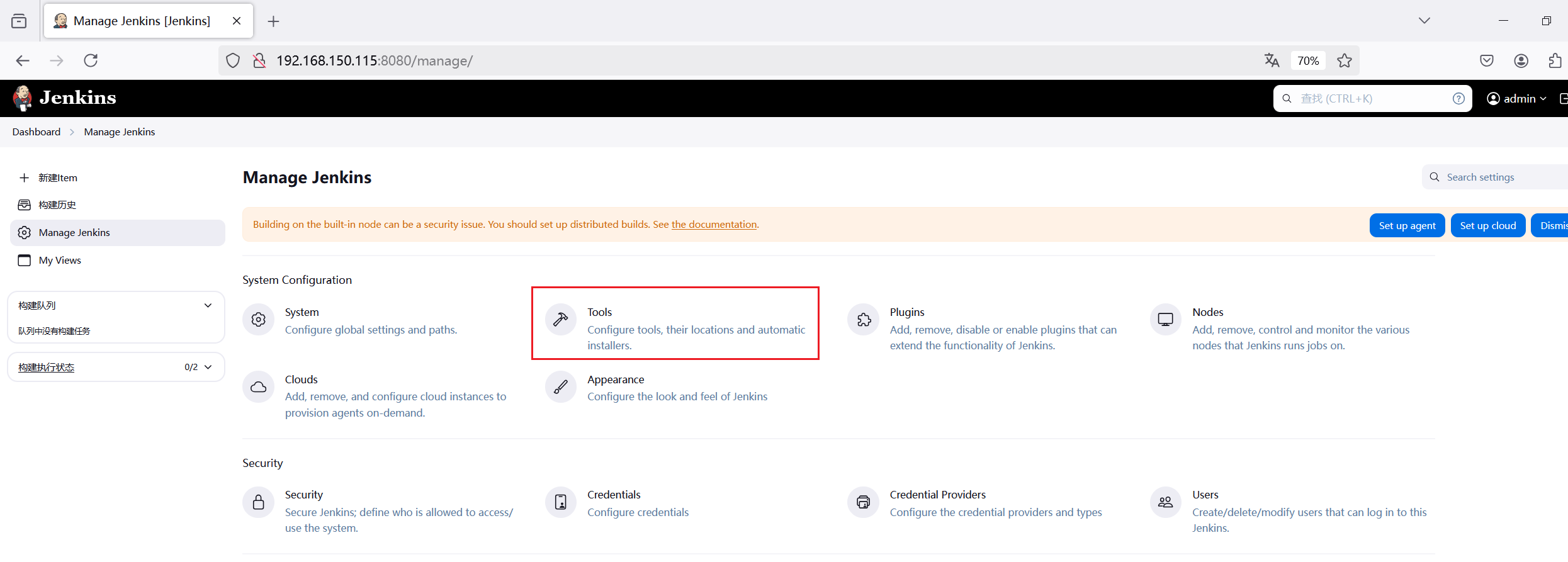Open the Tools hammer icon
This screenshot has width=1568, height=562.
[x=561, y=320]
